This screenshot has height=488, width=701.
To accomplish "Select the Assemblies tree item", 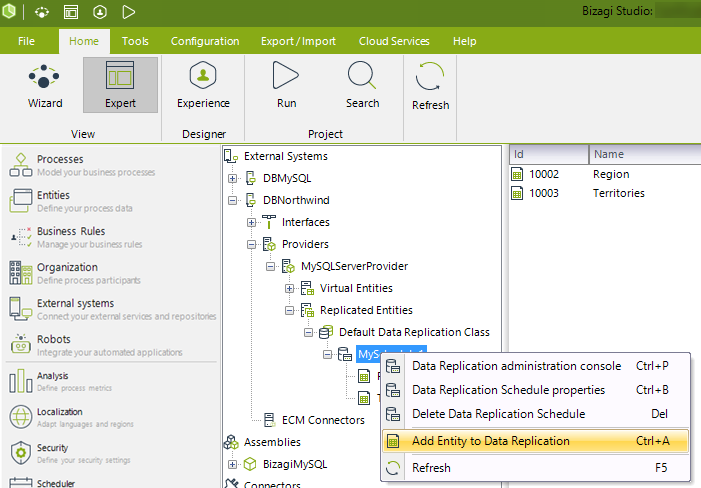I will click(272, 442).
